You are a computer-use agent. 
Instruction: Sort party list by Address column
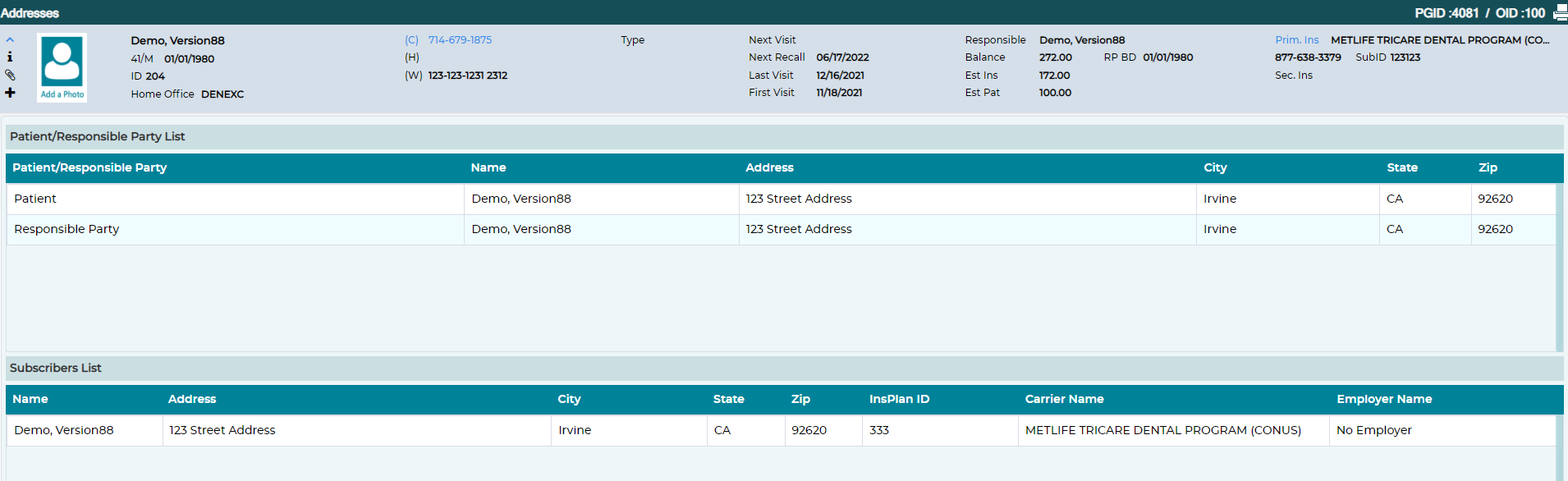tap(769, 167)
